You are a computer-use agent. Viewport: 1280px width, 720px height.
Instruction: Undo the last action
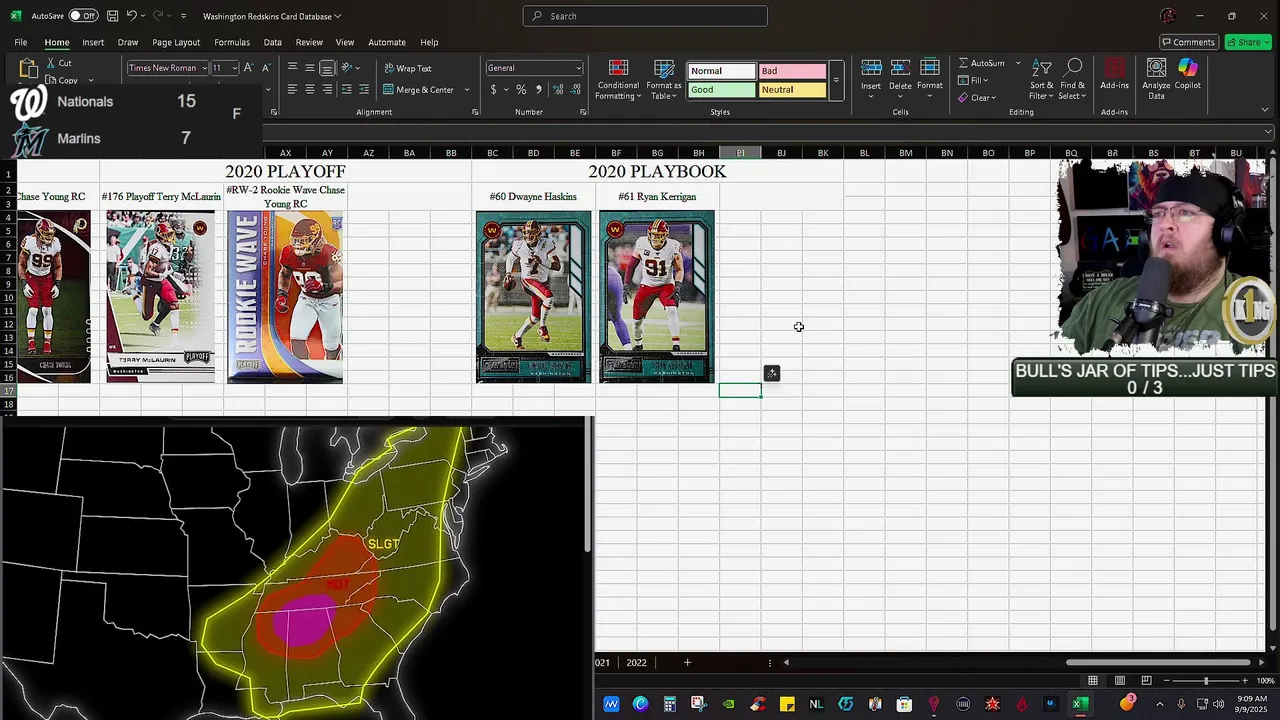(131, 16)
